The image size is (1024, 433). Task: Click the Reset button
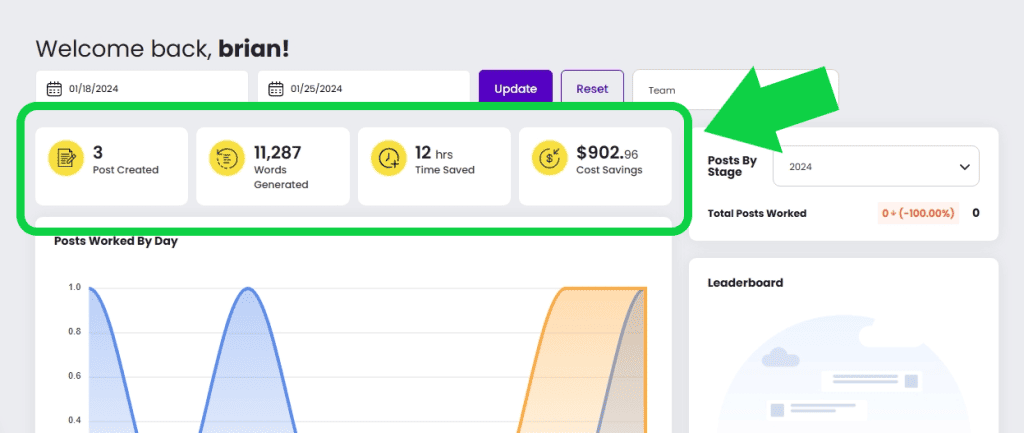592,89
